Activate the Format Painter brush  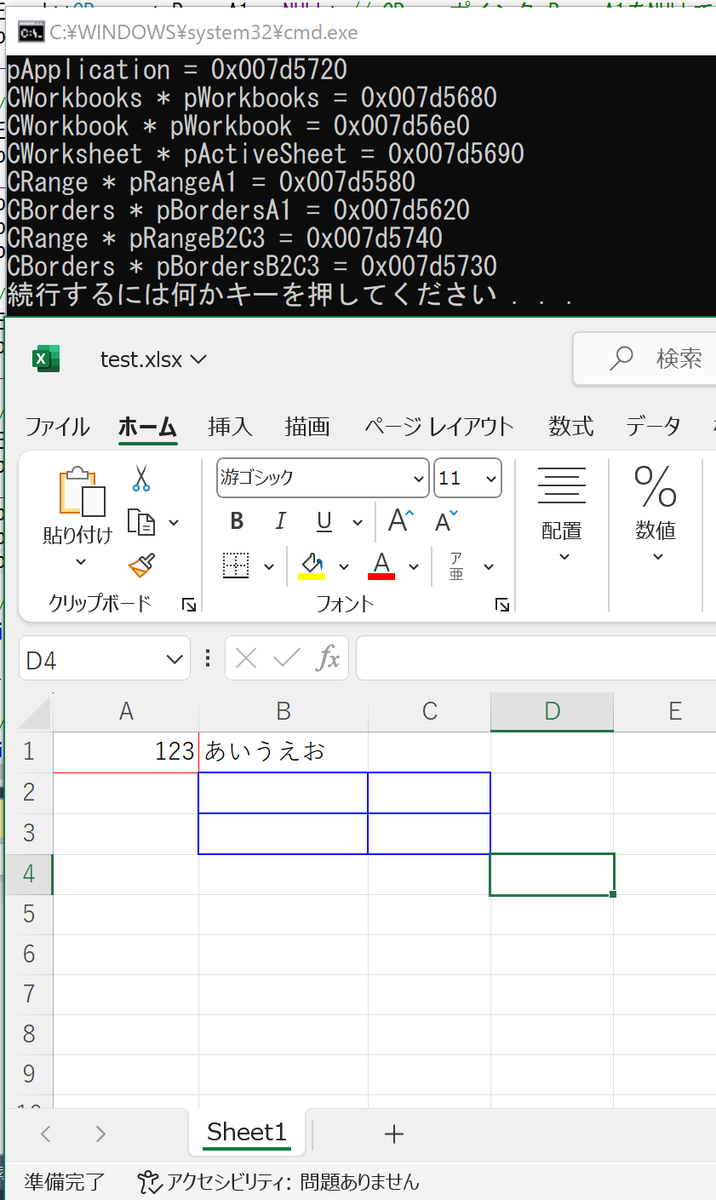click(142, 566)
